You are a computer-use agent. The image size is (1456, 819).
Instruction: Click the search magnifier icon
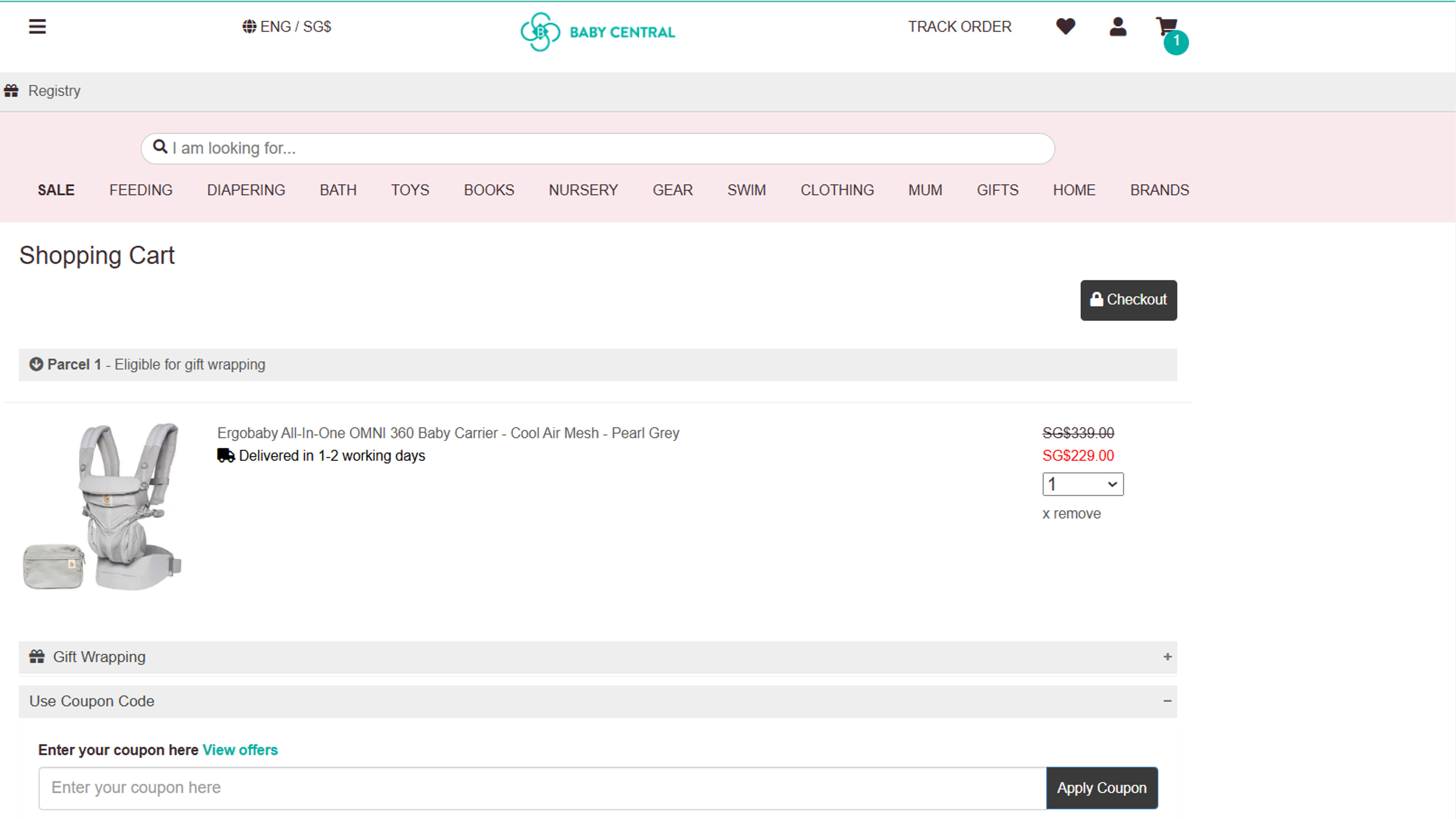(x=160, y=147)
